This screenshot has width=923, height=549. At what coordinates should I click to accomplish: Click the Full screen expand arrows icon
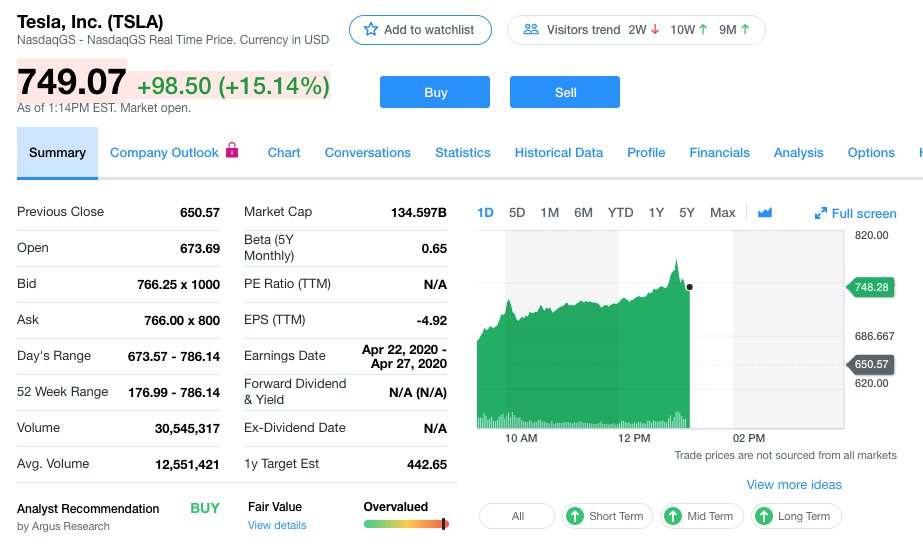point(821,214)
